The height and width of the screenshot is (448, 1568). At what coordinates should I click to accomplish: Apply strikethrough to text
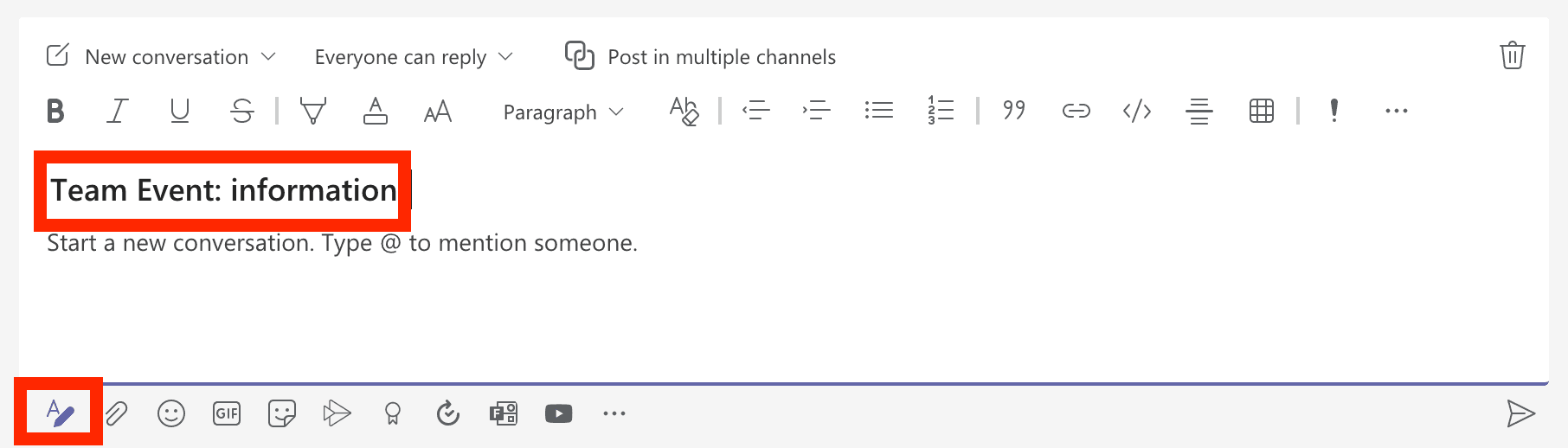click(x=242, y=112)
